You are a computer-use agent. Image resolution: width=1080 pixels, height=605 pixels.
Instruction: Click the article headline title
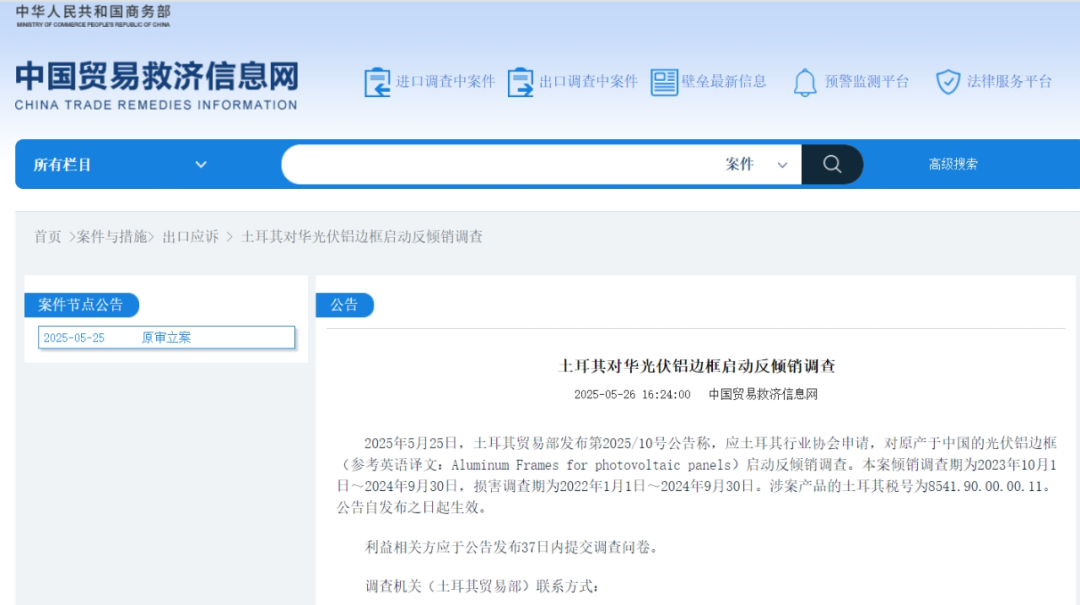pos(696,366)
